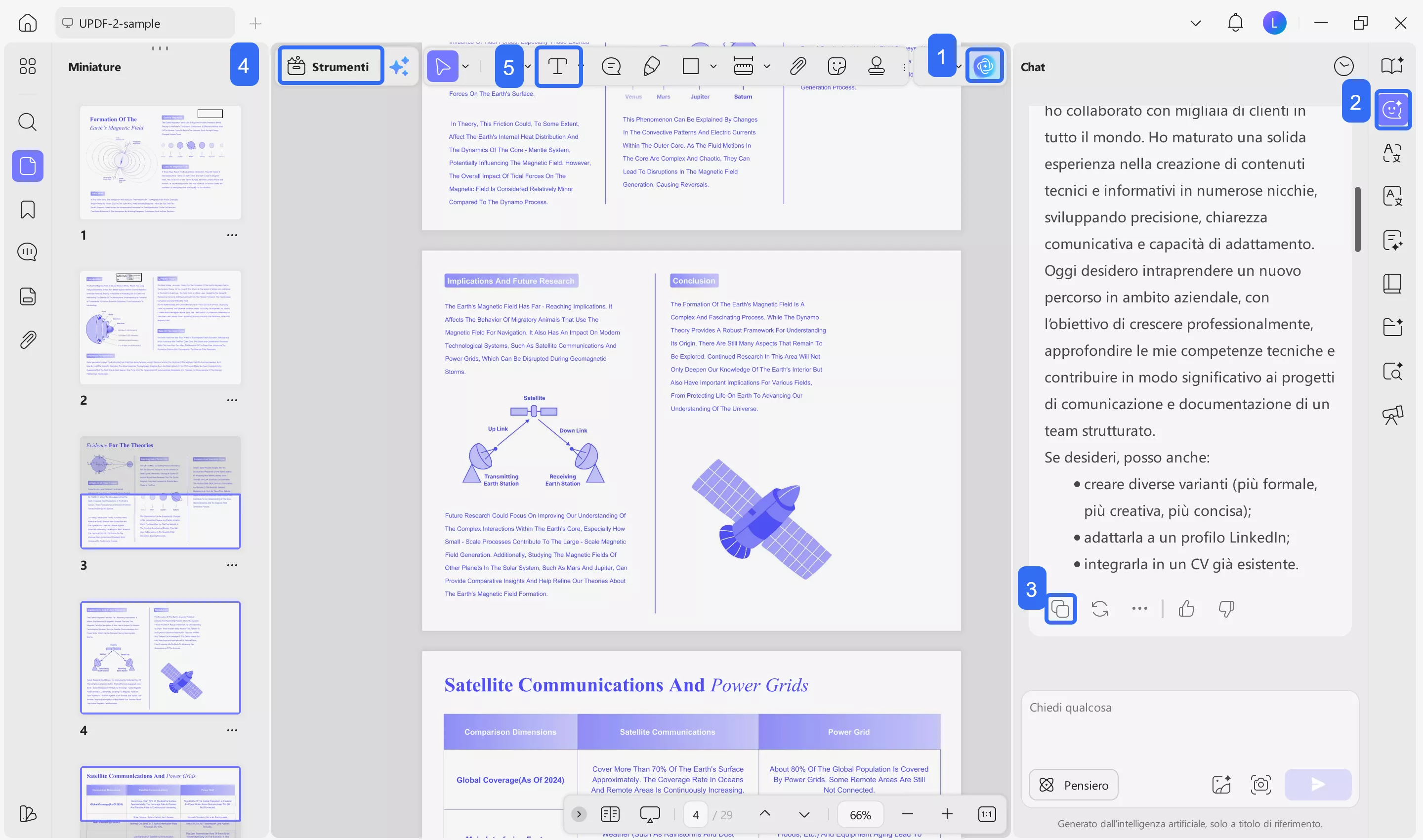Toggle the Pensiero thinking mode
This screenshot has height=840, width=1423.
click(1073, 785)
